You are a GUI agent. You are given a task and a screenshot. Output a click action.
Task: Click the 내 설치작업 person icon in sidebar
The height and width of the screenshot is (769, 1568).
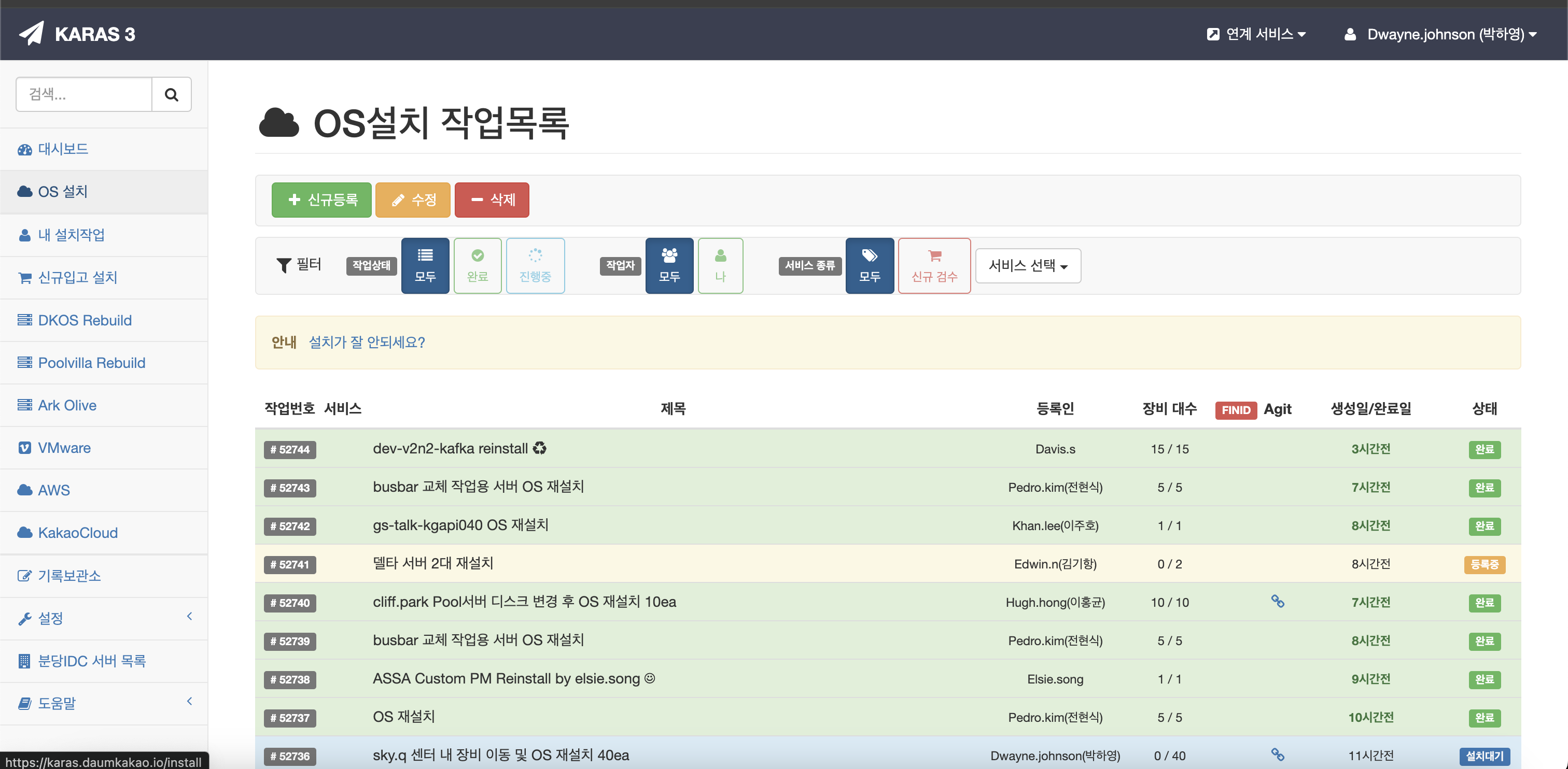[24, 235]
